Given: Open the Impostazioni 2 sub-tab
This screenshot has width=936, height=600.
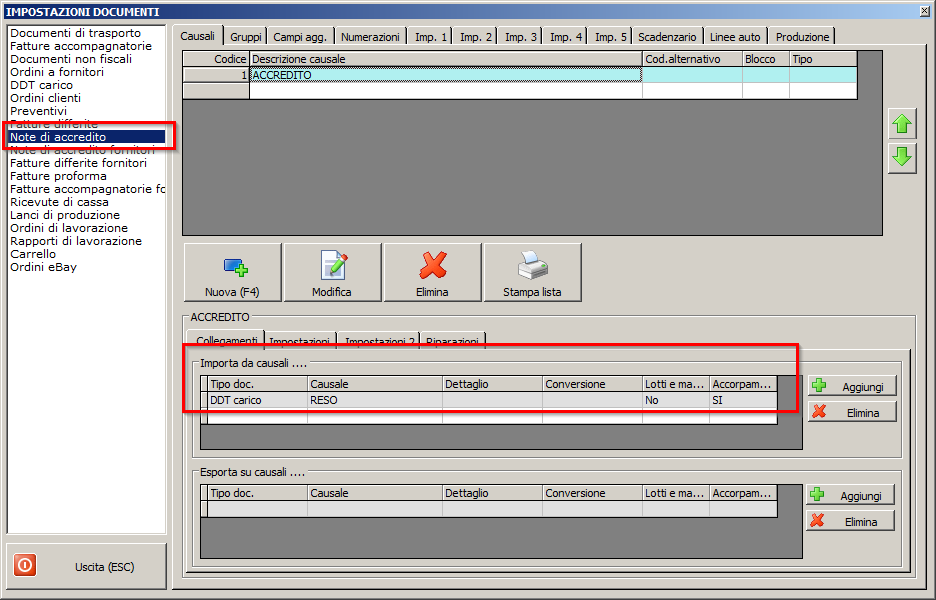Looking at the screenshot, I should click(x=379, y=340).
